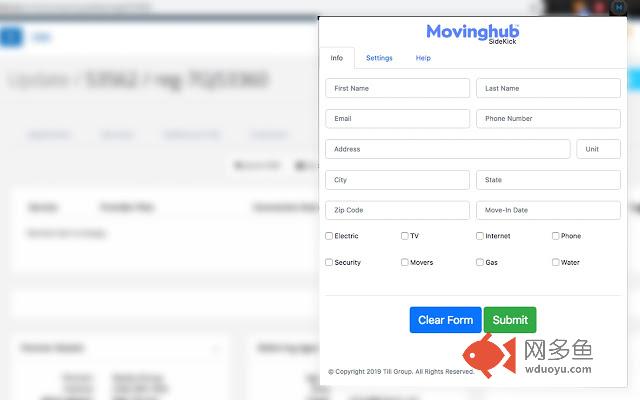Click the green Submit button
This screenshot has width=640, height=400.
coord(510,320)
